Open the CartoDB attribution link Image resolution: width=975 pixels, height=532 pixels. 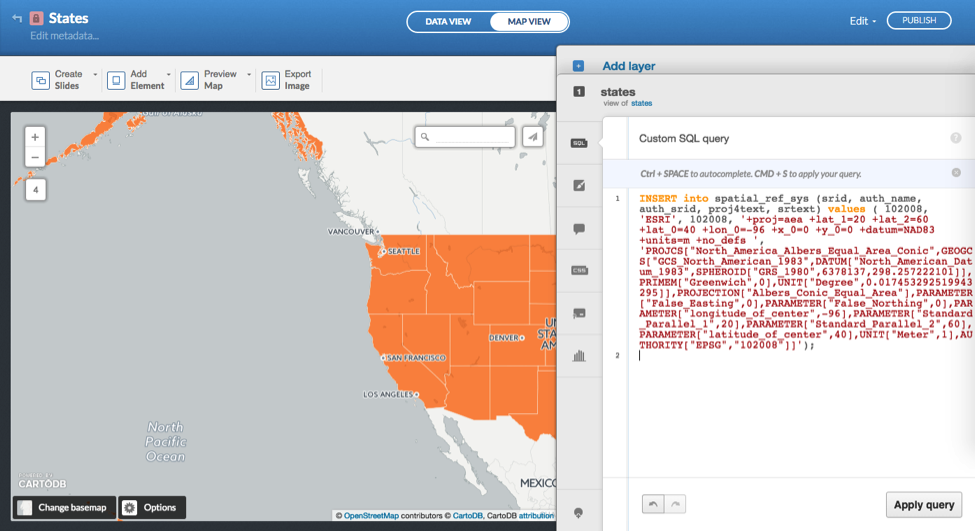(467, 515)
